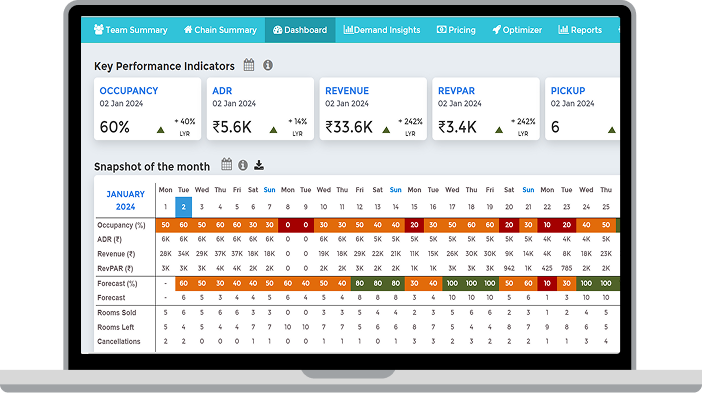The width and height of the screenshot is (702, 393).
Task: Click the ₹3.4K RevPAR value
Action: point(457,127)
